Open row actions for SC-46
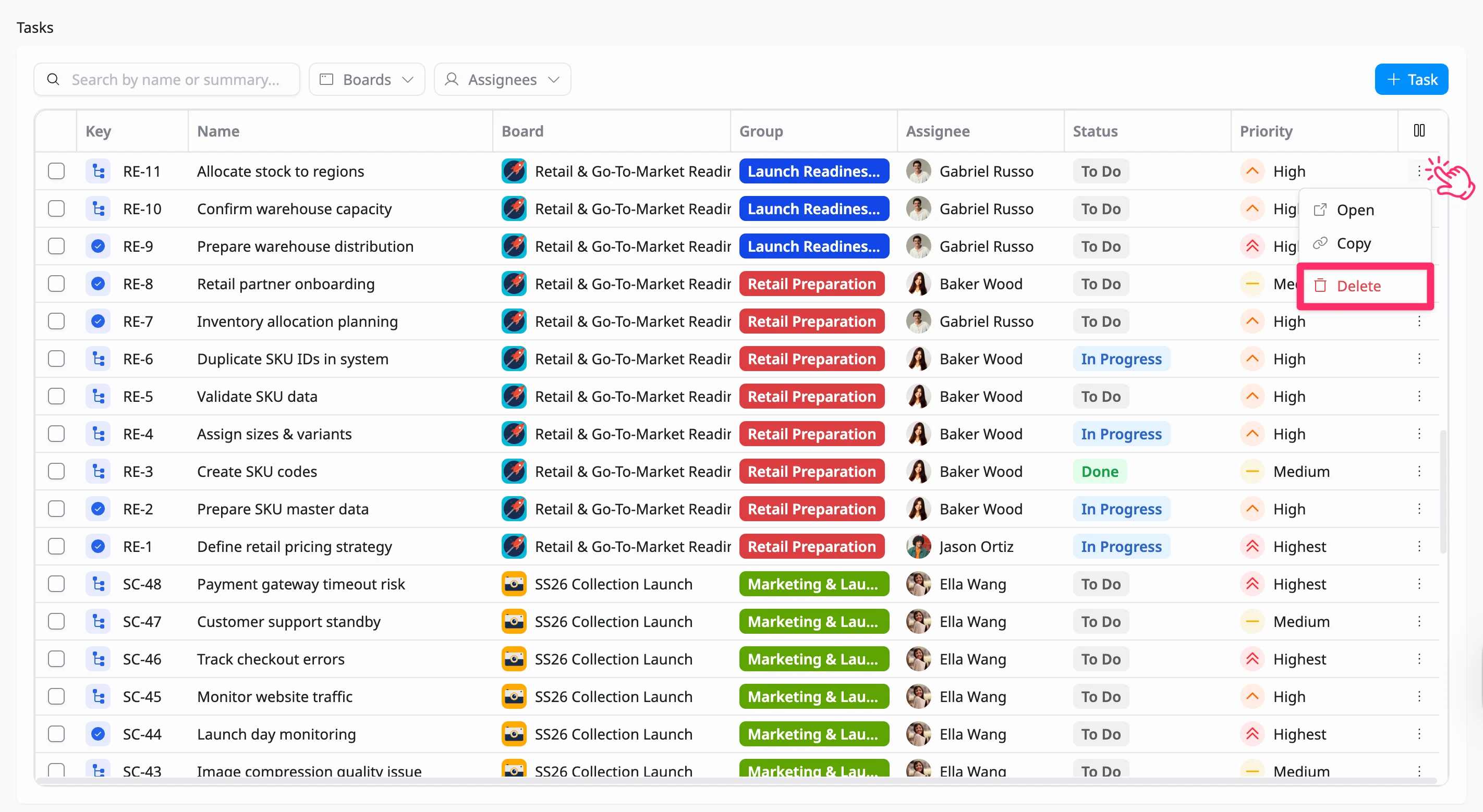Image resolution: width=1483 pixels, height=812 pixels. coord(1419,659)
